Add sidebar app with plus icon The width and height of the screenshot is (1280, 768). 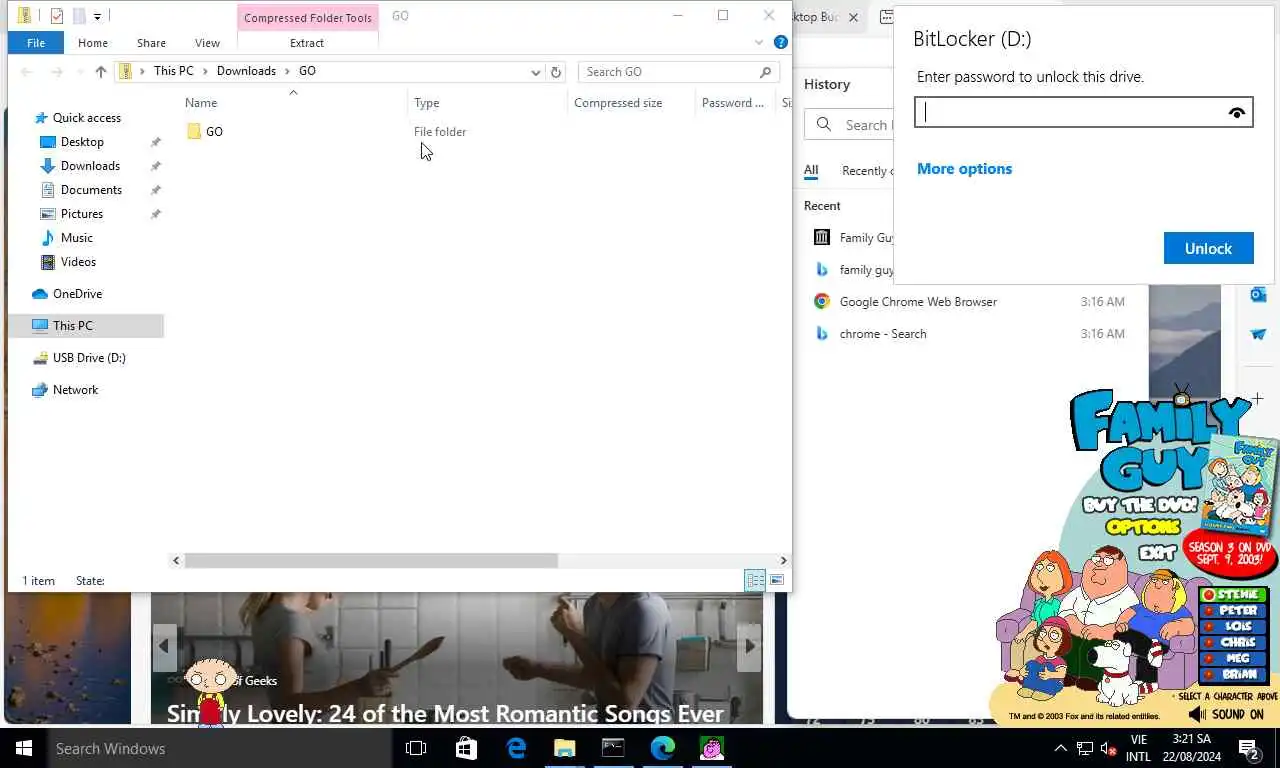pyautogui.click(x=1258, y=398)
